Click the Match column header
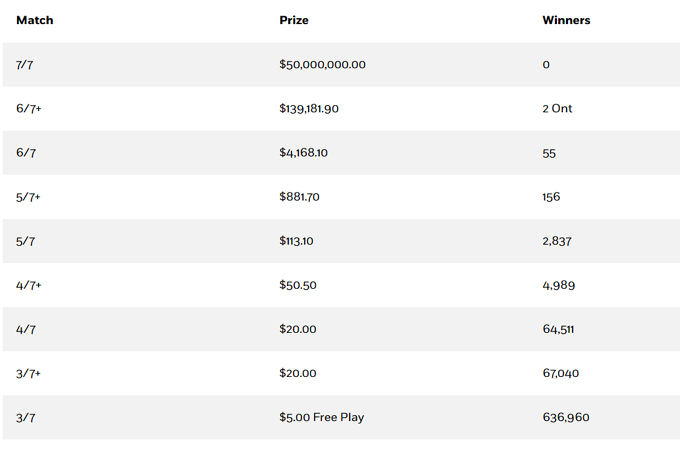 pos(35,20)
